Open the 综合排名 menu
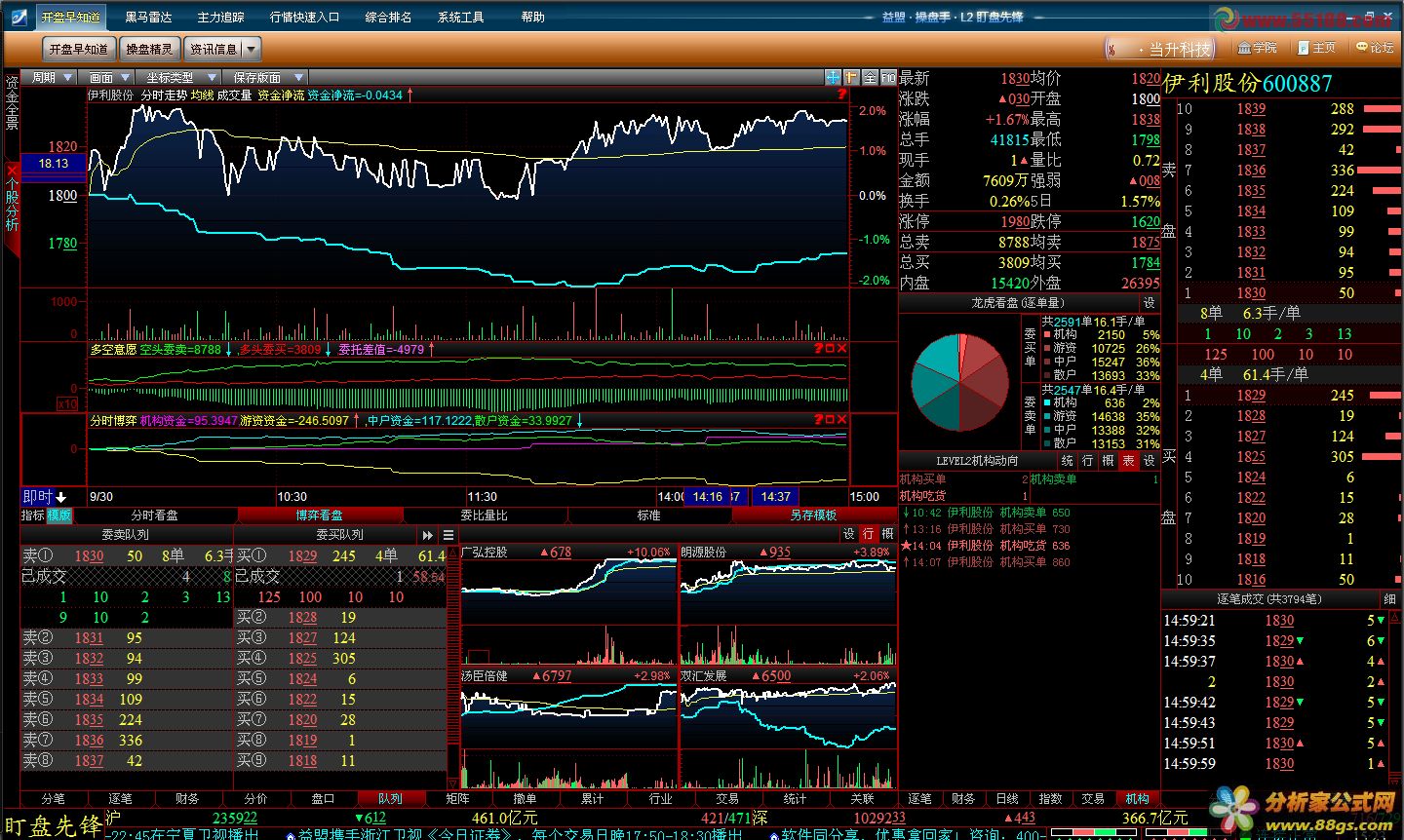This screenshot has height=840, width=1404. click(x=388, y=17)
